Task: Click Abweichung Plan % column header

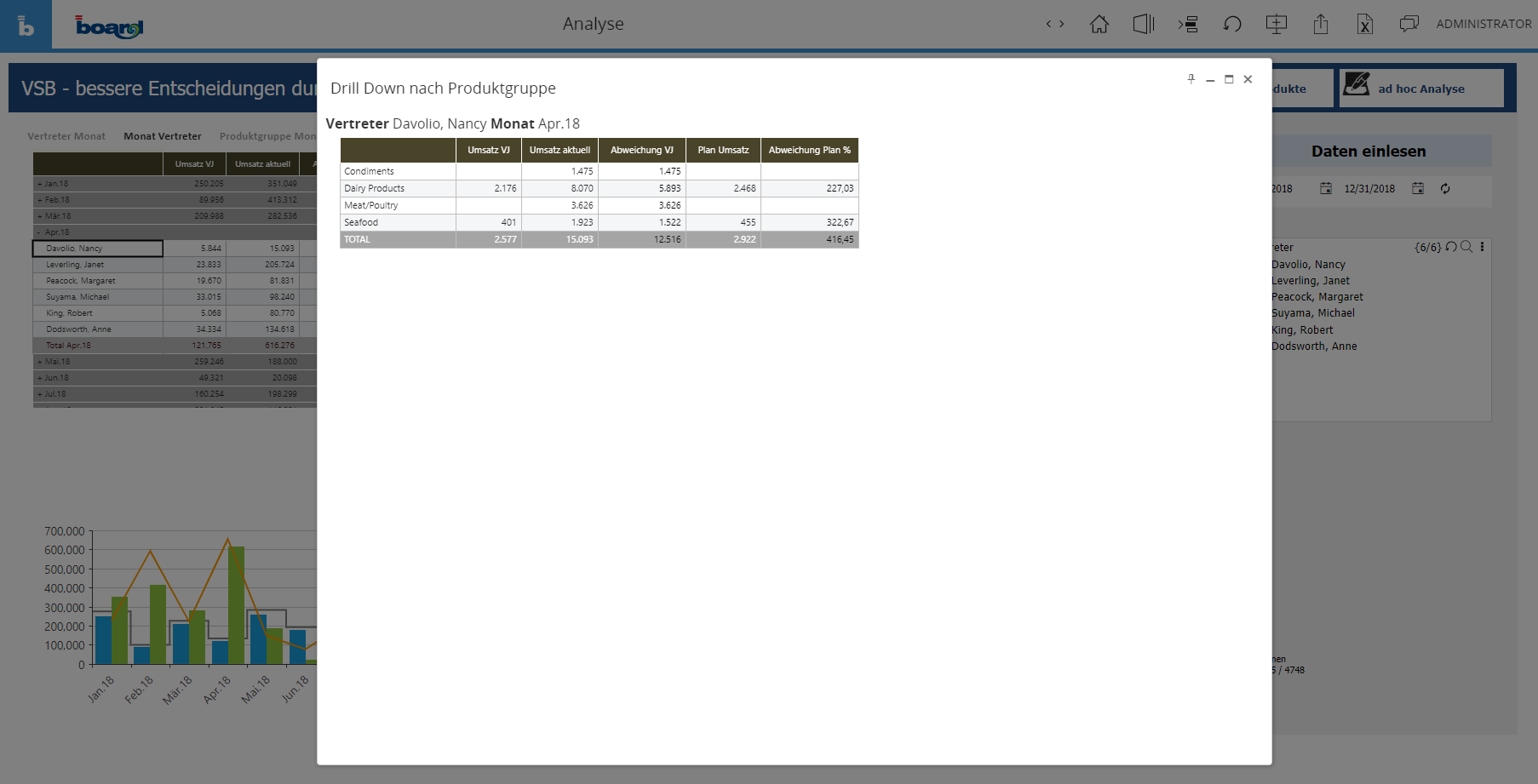Action: [x=810, y=150]
